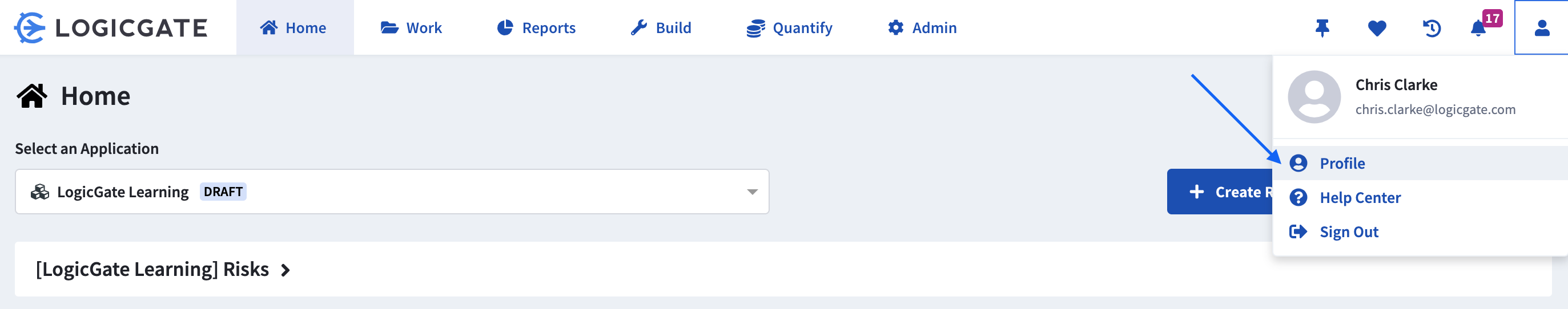
Task: Open the Admin settings menu
Action: click(922, 28)
